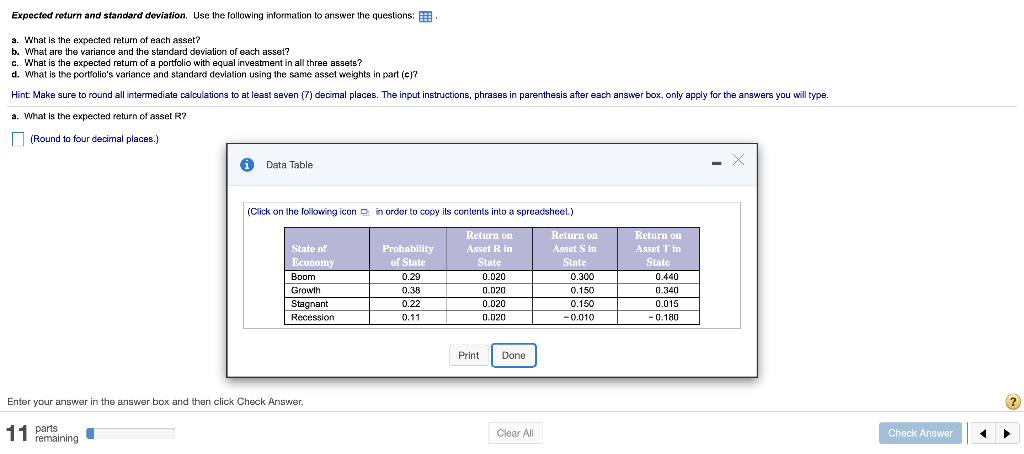
Task: Click probability value 0.29
Action: [410, 277]
